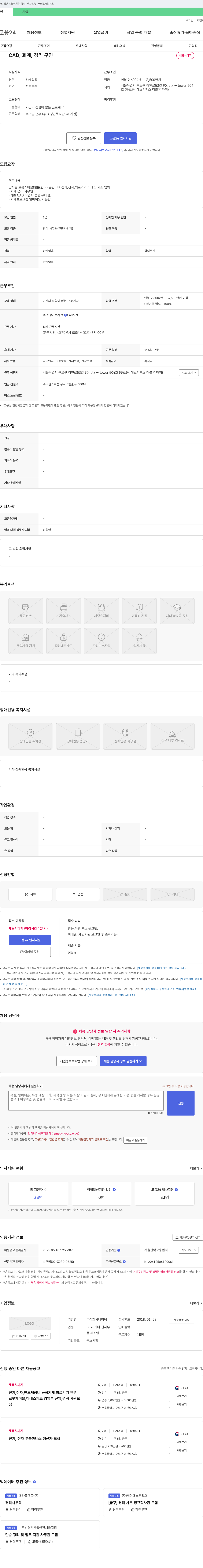Click 더보기 next to 기업정보
The width and height of the screenshot is (203, 1568).
(x=195, y=1303)
